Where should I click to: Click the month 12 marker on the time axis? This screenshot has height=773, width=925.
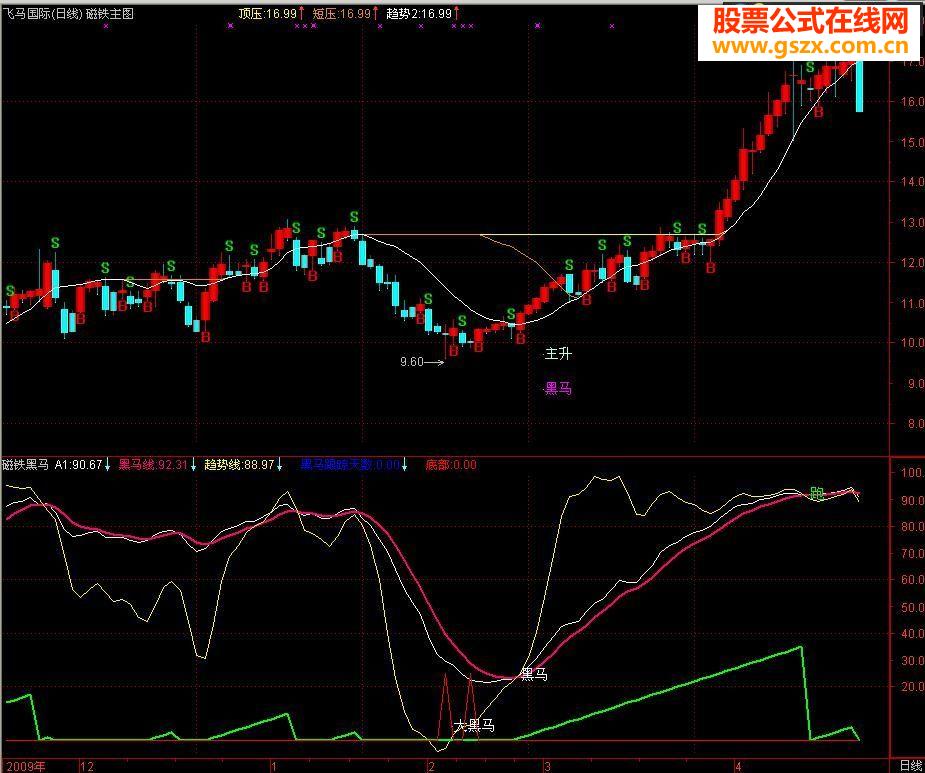pos(87,767)
